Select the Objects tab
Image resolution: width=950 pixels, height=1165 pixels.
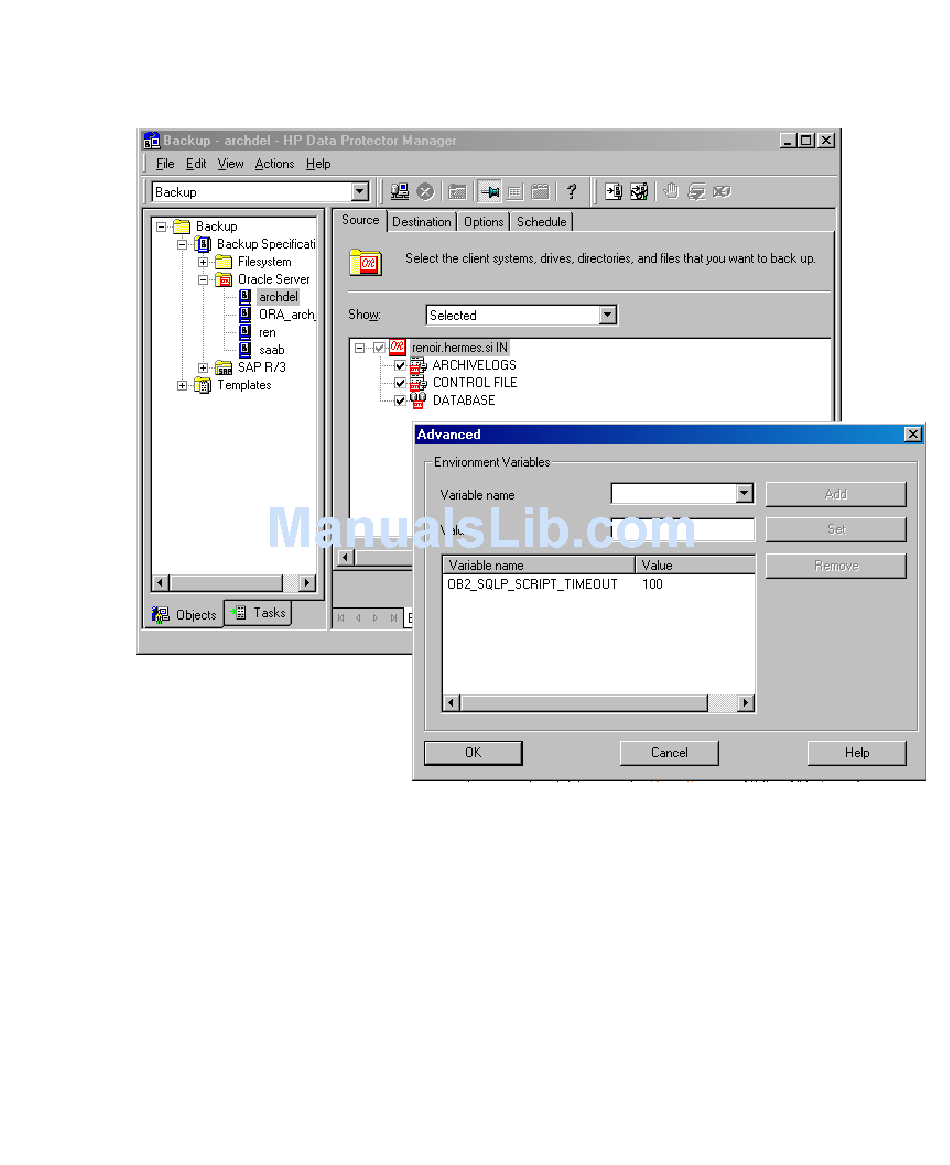click(184, 614)
